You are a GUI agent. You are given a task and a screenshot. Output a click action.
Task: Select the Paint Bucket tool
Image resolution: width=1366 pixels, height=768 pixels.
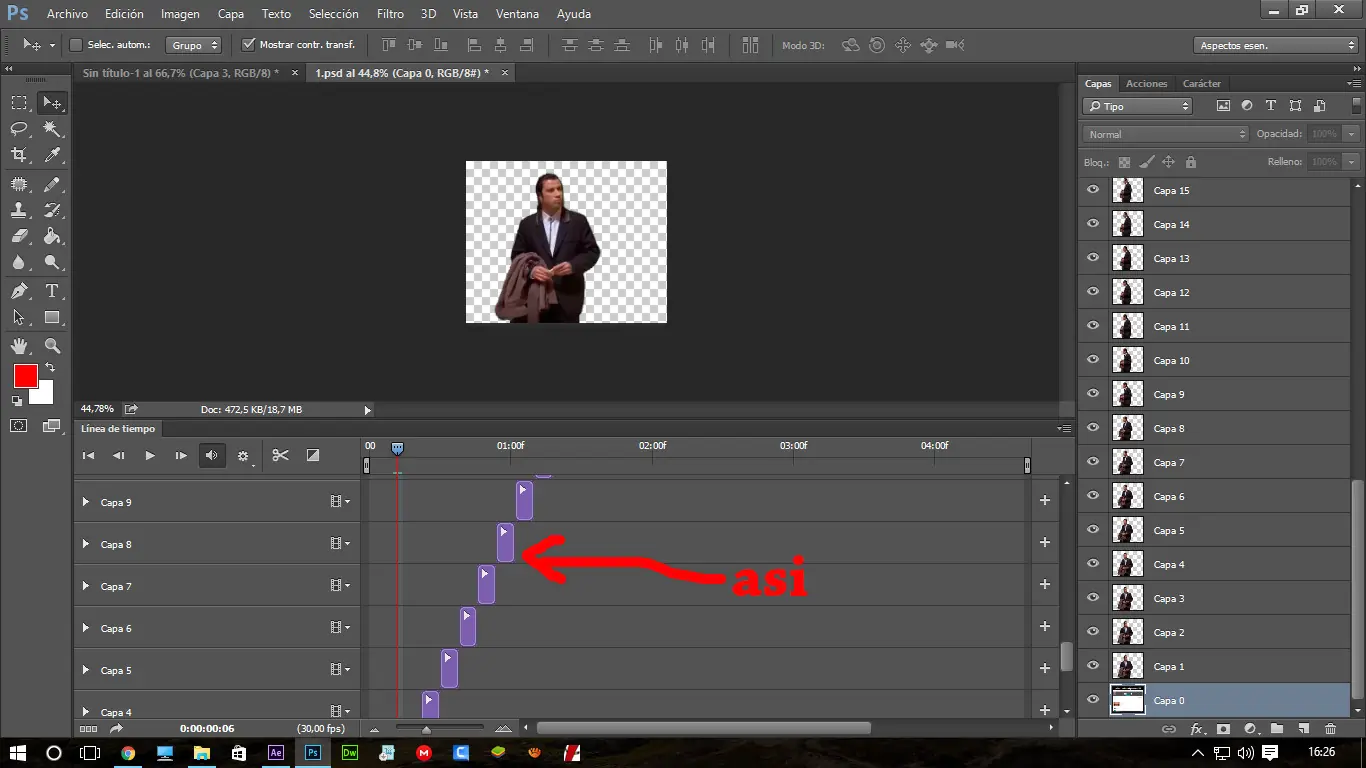click(x=52, y=236)
